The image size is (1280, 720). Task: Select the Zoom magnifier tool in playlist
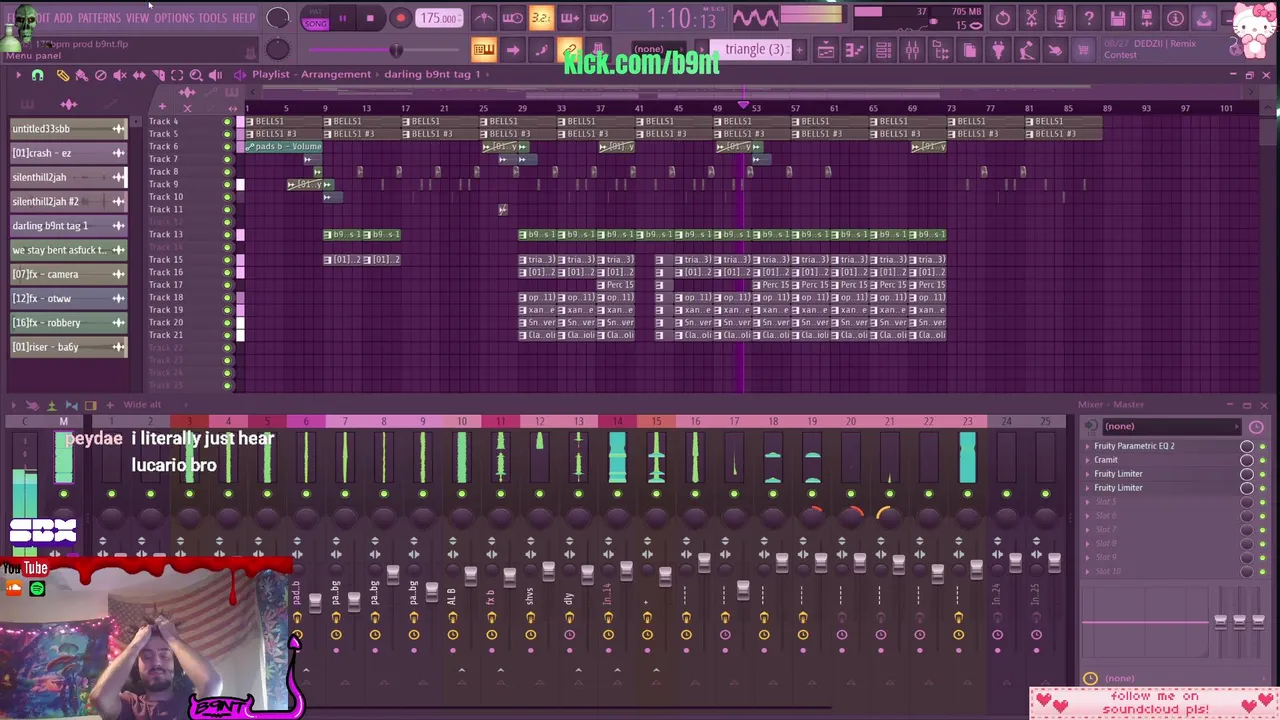(196, 75)
